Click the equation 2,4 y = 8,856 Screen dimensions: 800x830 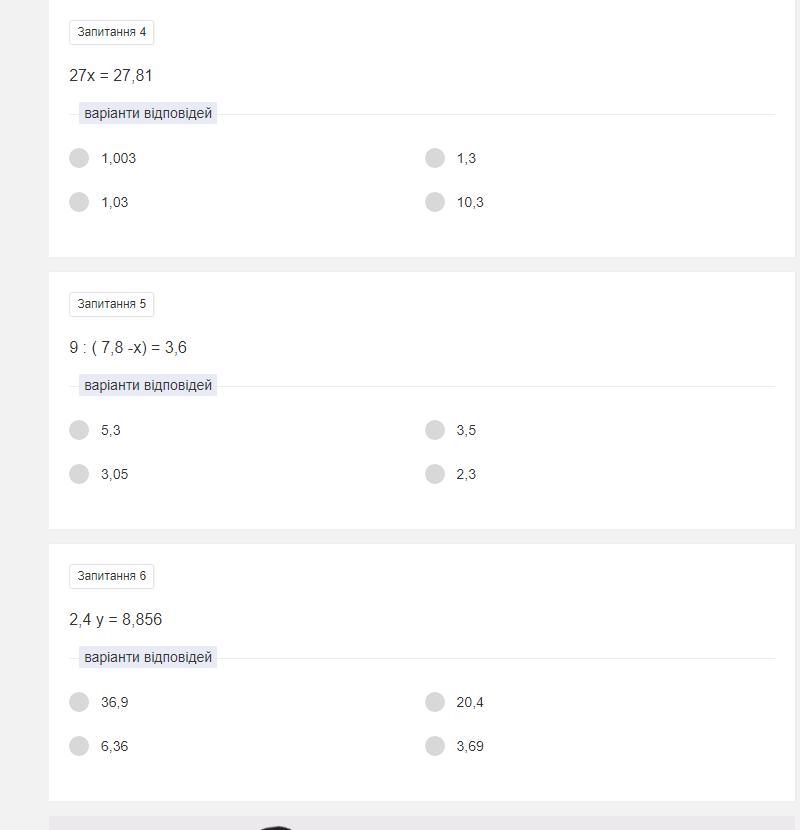tap(115, 619)
